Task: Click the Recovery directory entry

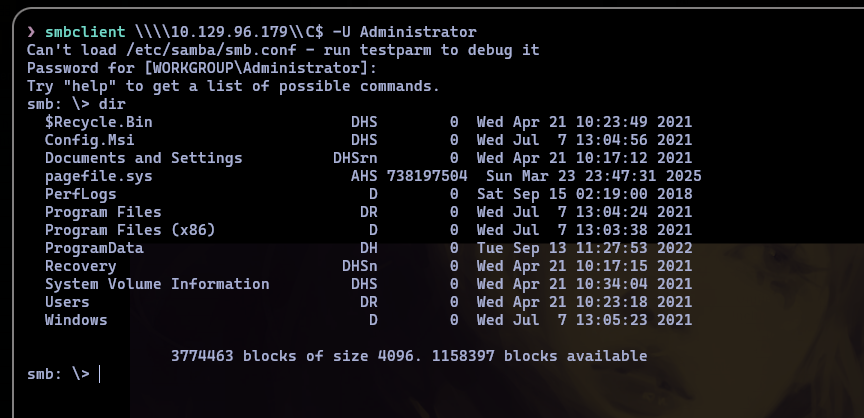Action: pyautogui.click(x=80, y=266)
